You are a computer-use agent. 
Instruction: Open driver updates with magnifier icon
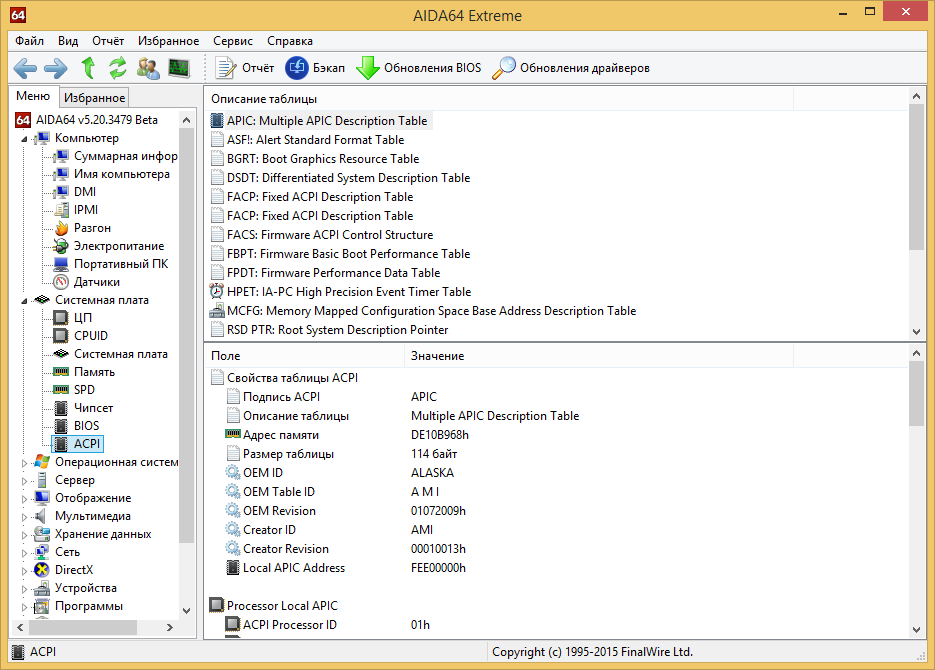pyautogui.click(x=571, y=68)
